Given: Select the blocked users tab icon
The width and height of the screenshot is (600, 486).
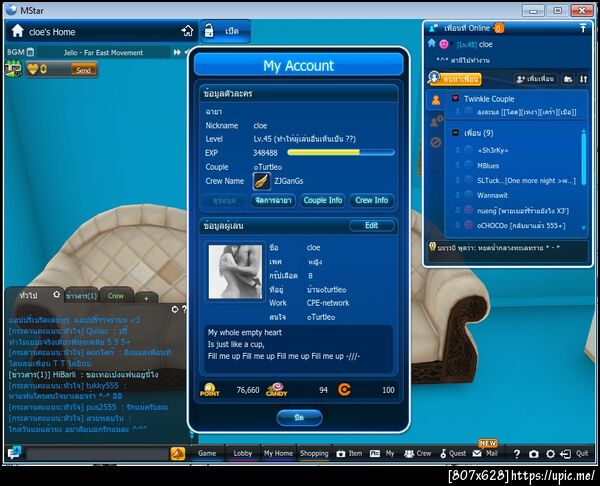Looking at the screenshot, I should click(x=436, y=142).
